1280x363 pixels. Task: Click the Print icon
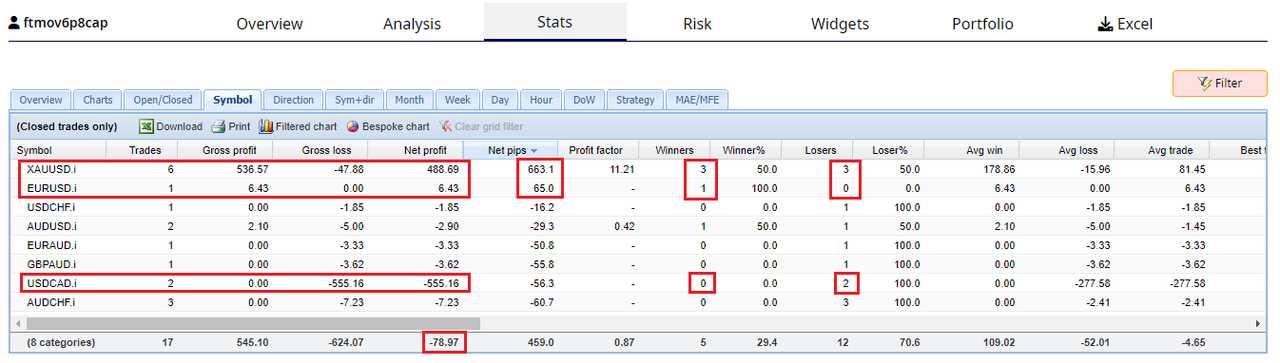point(218,127)
